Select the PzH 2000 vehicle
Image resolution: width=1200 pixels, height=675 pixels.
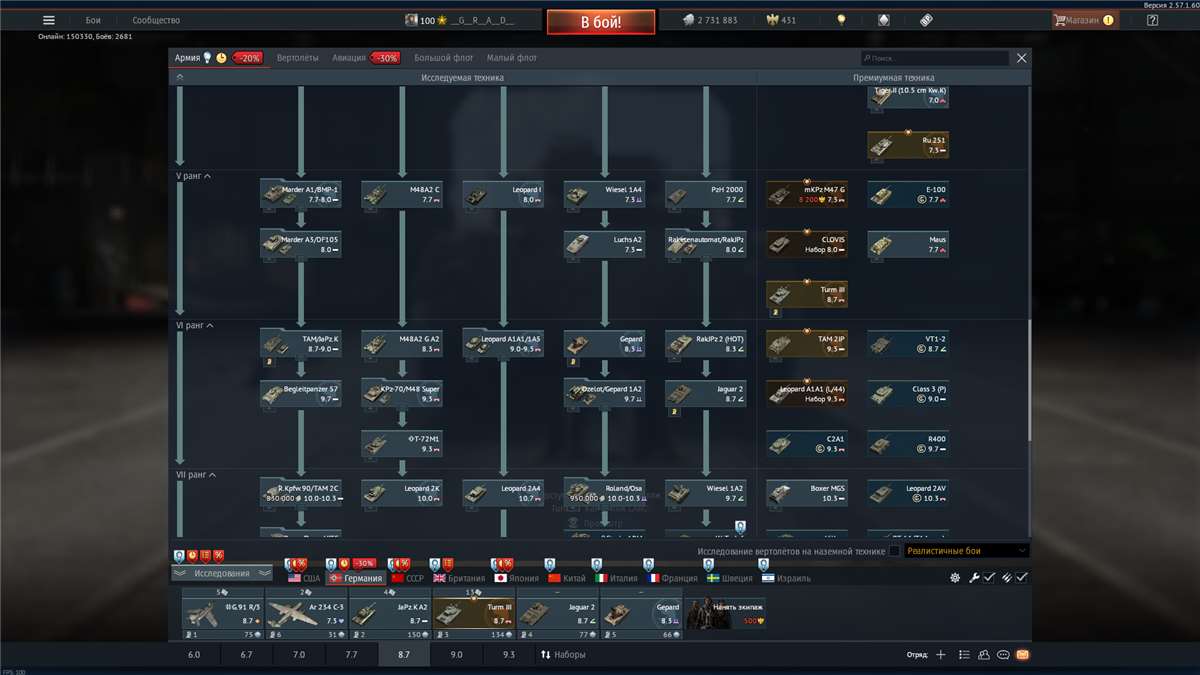coord(706,194)
